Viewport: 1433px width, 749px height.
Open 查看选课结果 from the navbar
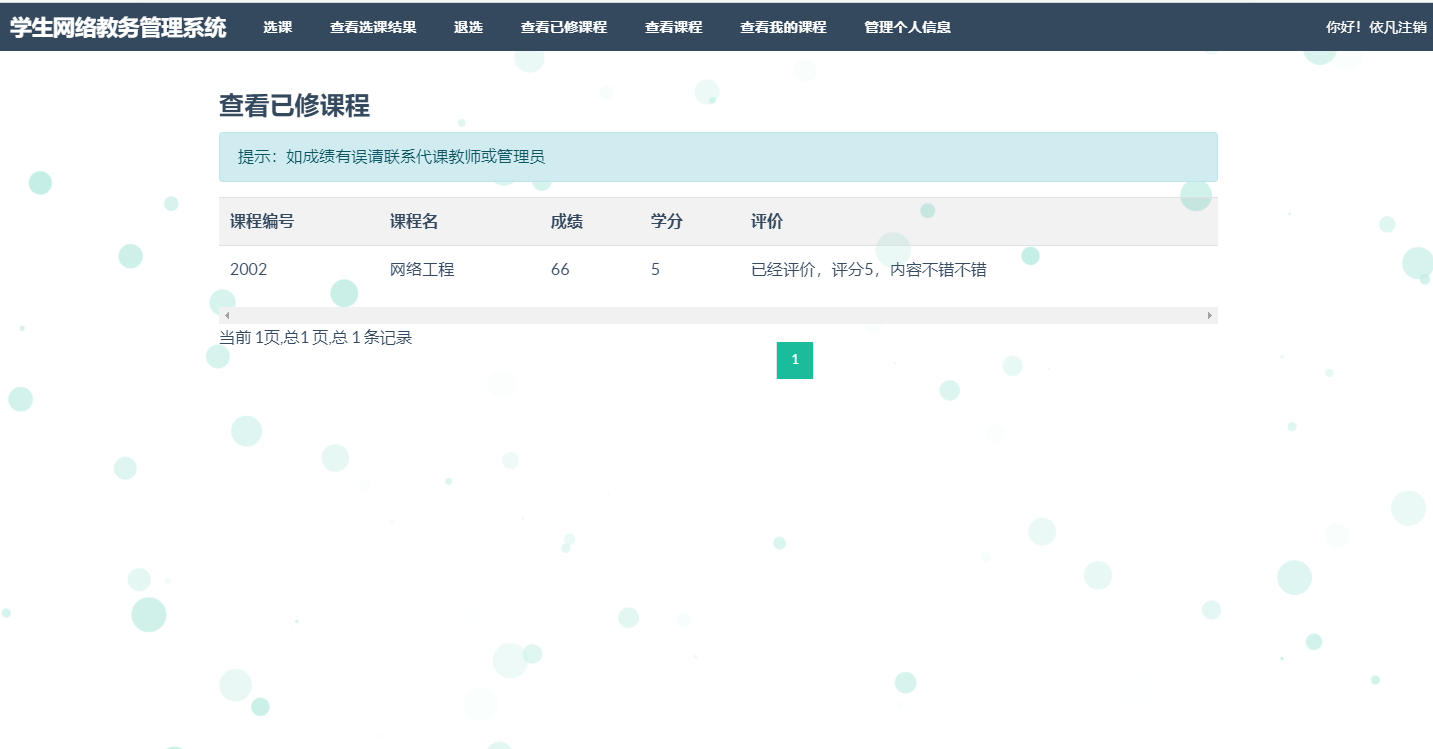[372, 27]
